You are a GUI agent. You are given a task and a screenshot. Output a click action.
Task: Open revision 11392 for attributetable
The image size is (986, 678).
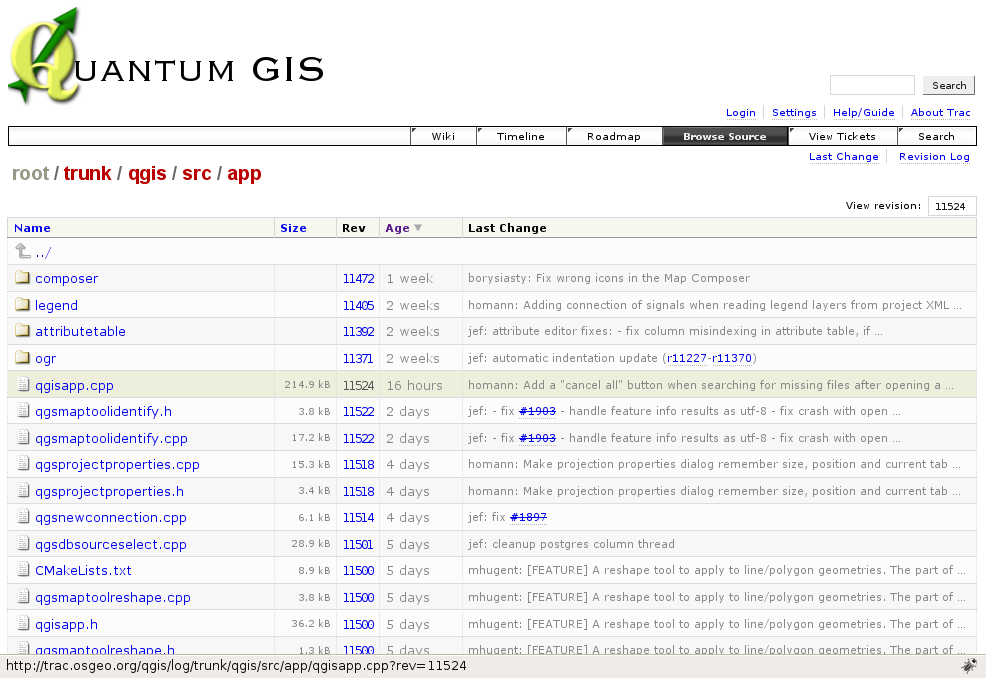(x=358, y=331)
